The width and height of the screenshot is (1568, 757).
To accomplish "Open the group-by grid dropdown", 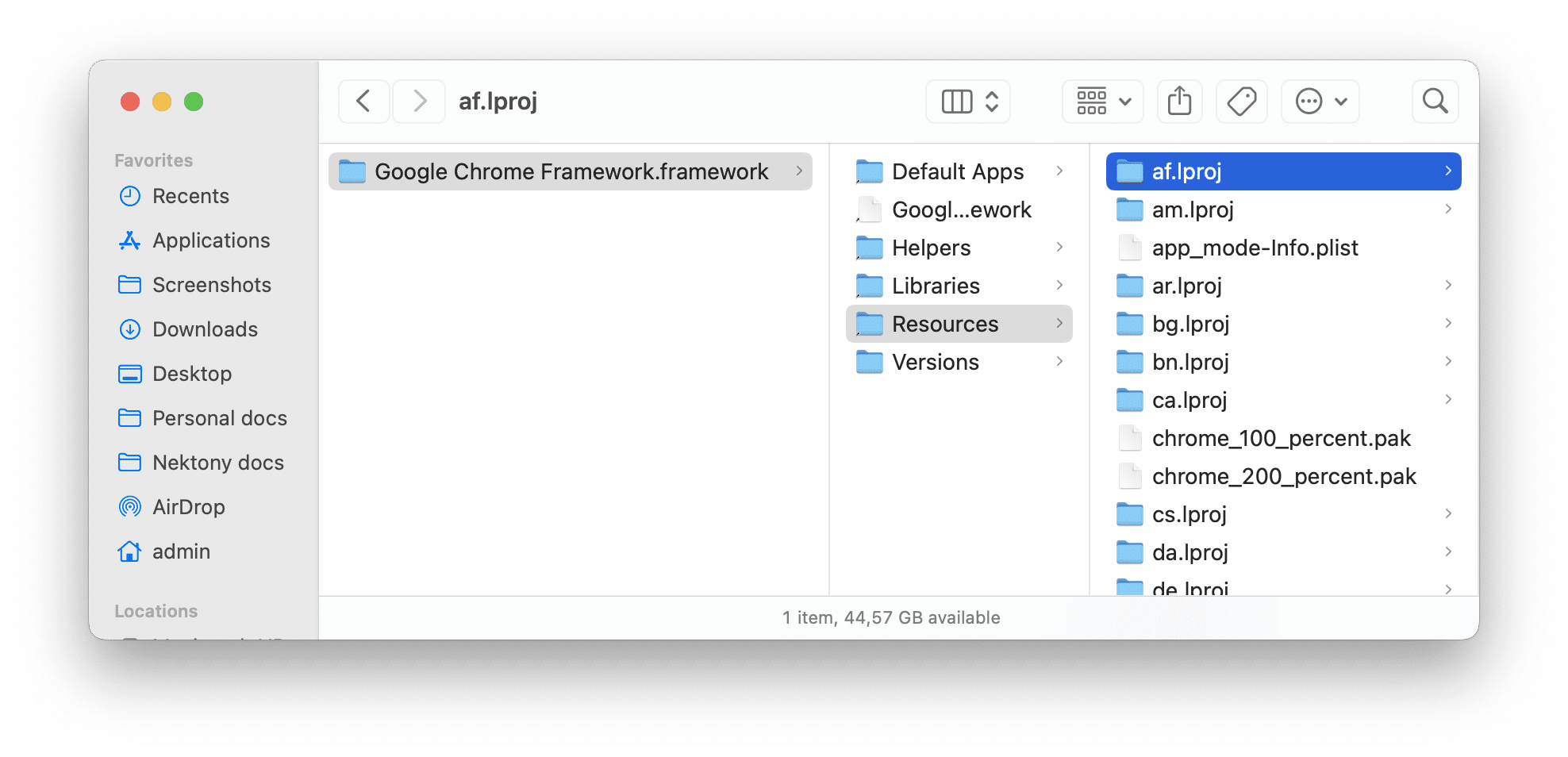I will tap(1103, 102).
